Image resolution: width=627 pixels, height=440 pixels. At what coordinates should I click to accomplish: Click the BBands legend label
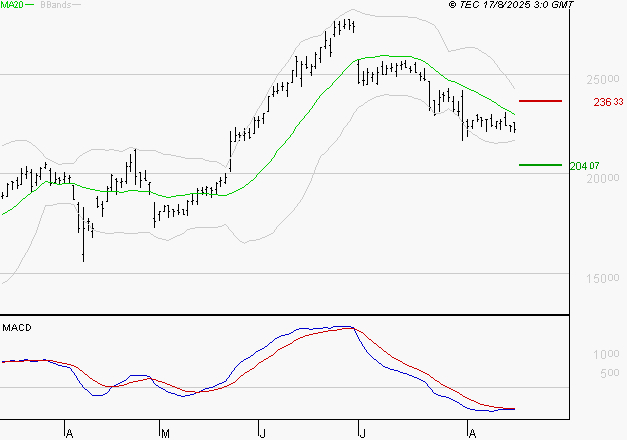pos(56,5)
